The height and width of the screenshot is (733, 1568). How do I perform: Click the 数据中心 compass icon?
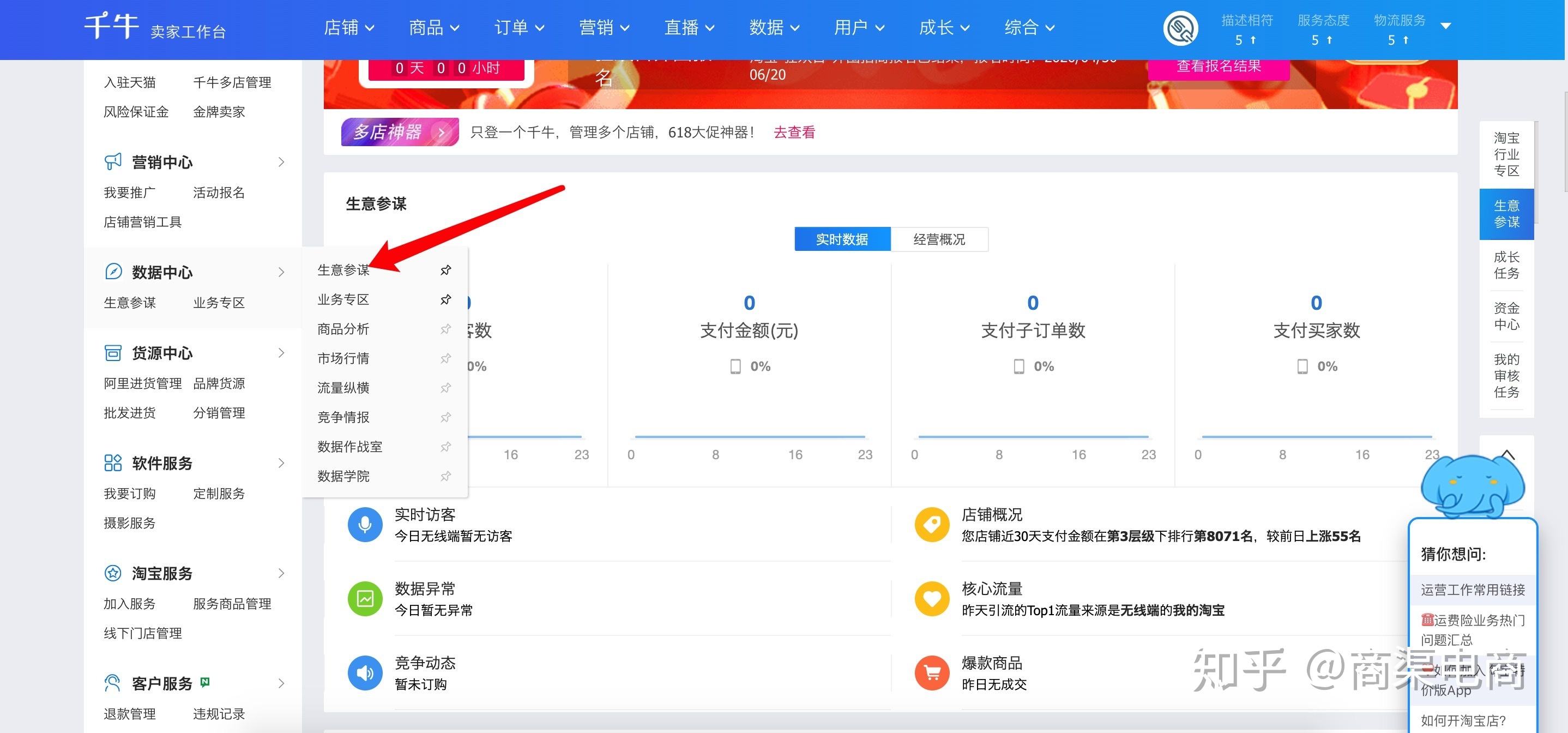tap(113, 272)
